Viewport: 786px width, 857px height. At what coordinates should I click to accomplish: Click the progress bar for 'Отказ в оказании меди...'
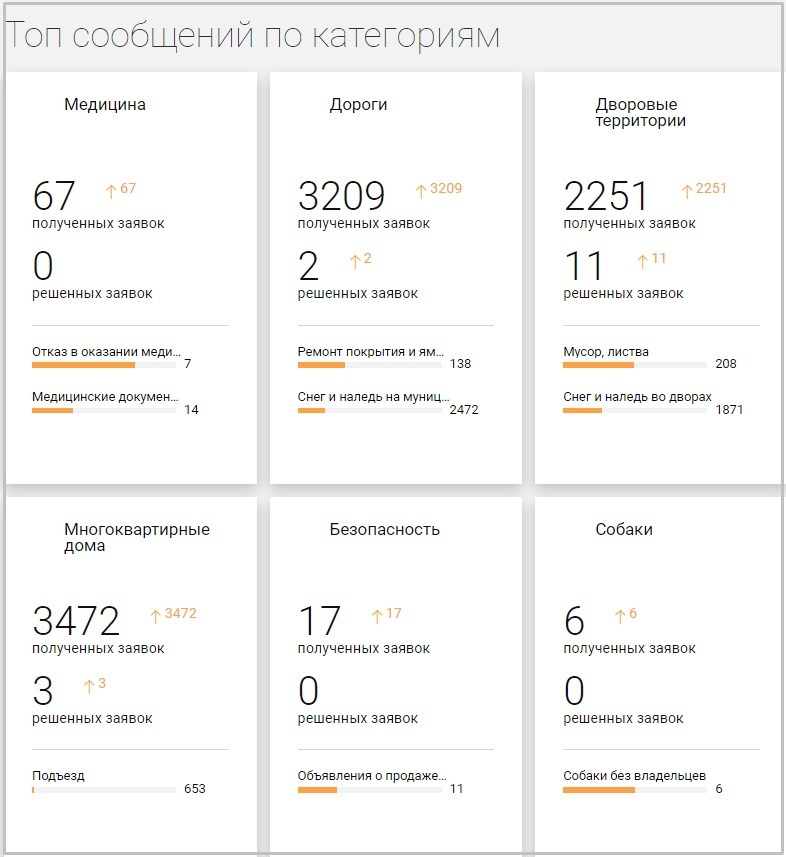point(104,365)
